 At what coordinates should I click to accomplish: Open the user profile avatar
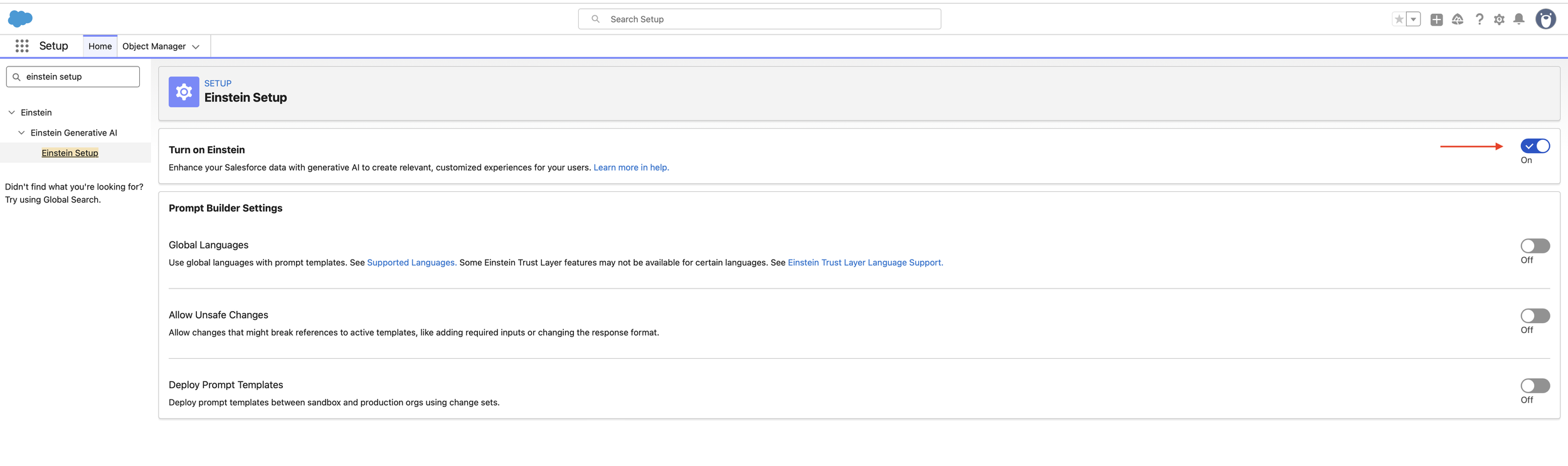click(x=1545, y=19)
